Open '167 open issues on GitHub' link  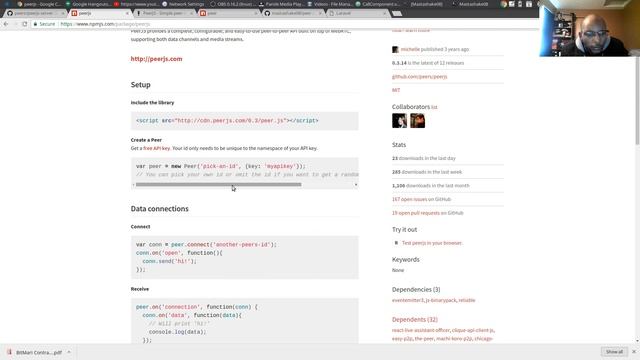click(421, 199)
